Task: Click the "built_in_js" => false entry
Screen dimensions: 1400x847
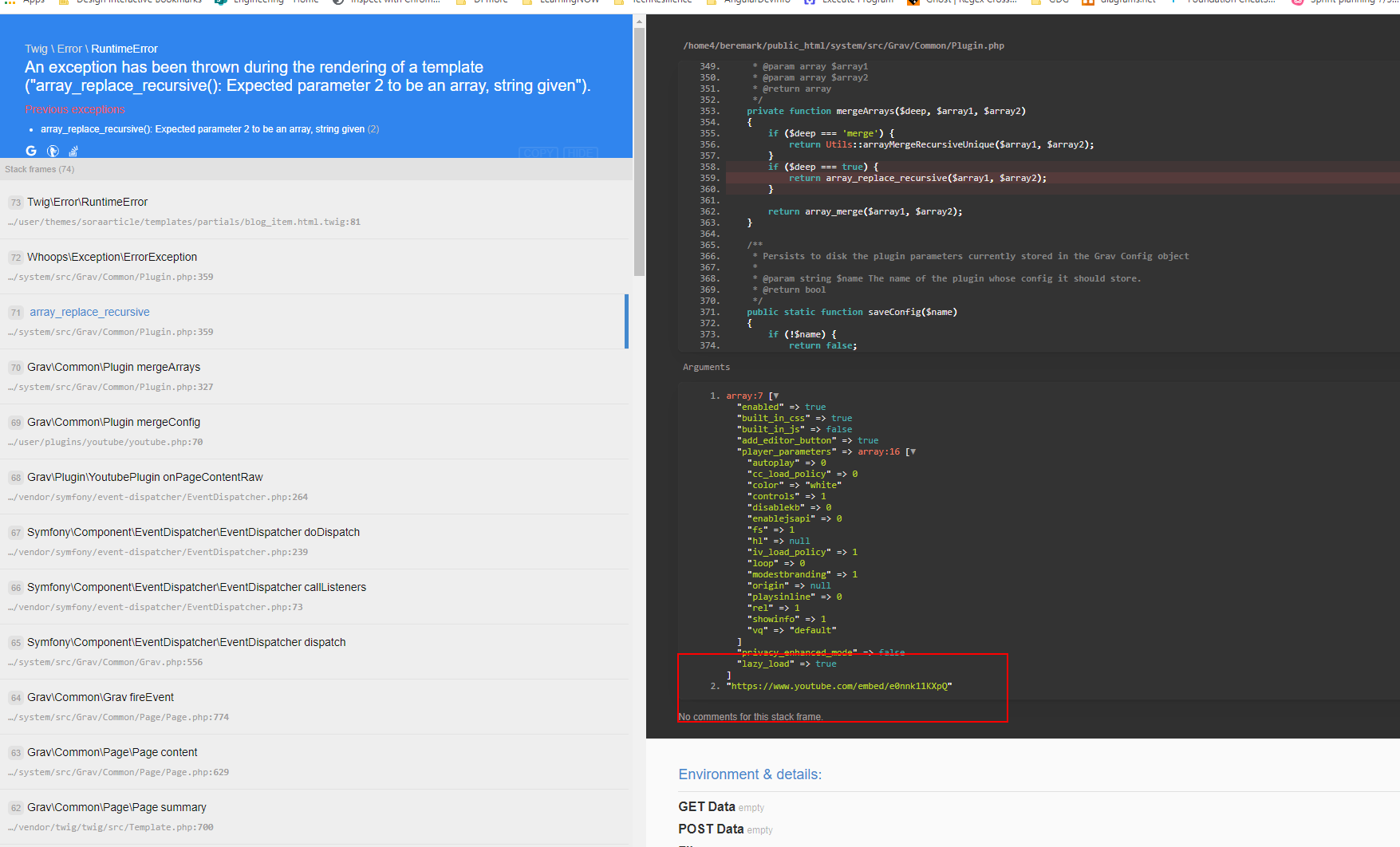Action: coord(795,429)
